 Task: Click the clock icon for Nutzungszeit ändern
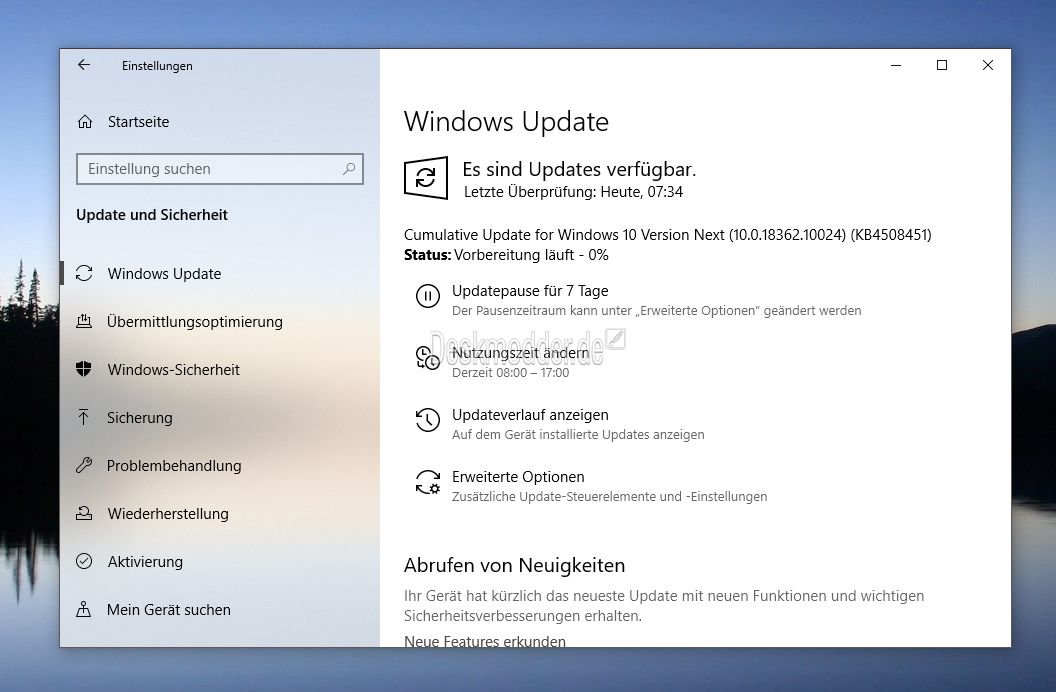428,357
